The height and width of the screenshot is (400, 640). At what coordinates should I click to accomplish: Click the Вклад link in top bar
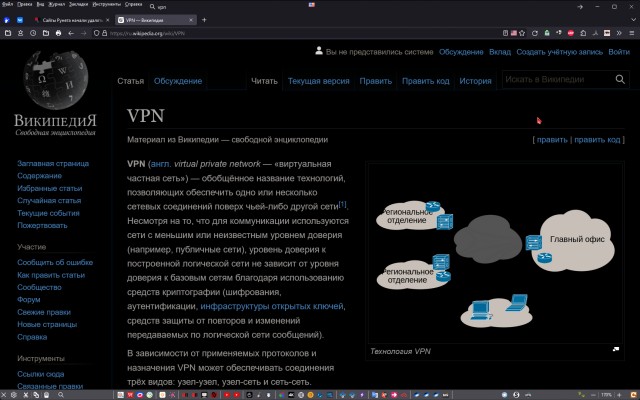click(500, 52)
